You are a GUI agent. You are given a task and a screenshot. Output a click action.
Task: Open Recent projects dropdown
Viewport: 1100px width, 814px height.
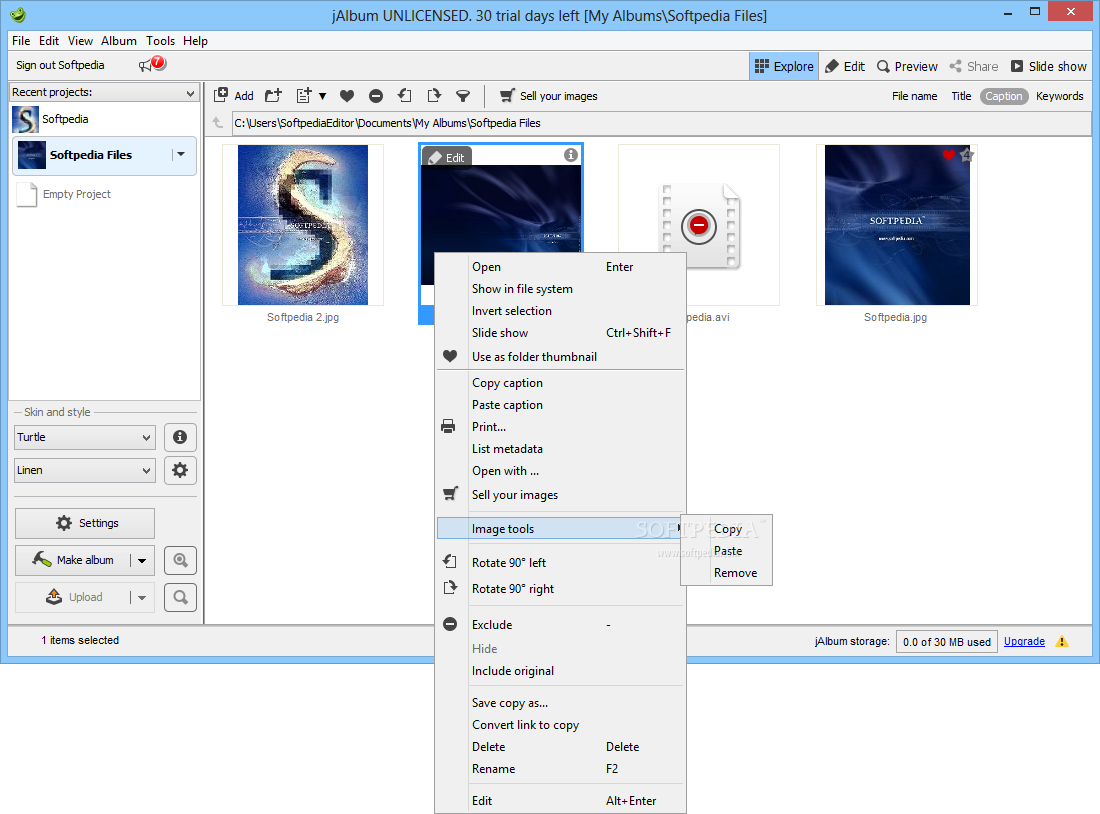pyautogui.click(x=104, y=92)
